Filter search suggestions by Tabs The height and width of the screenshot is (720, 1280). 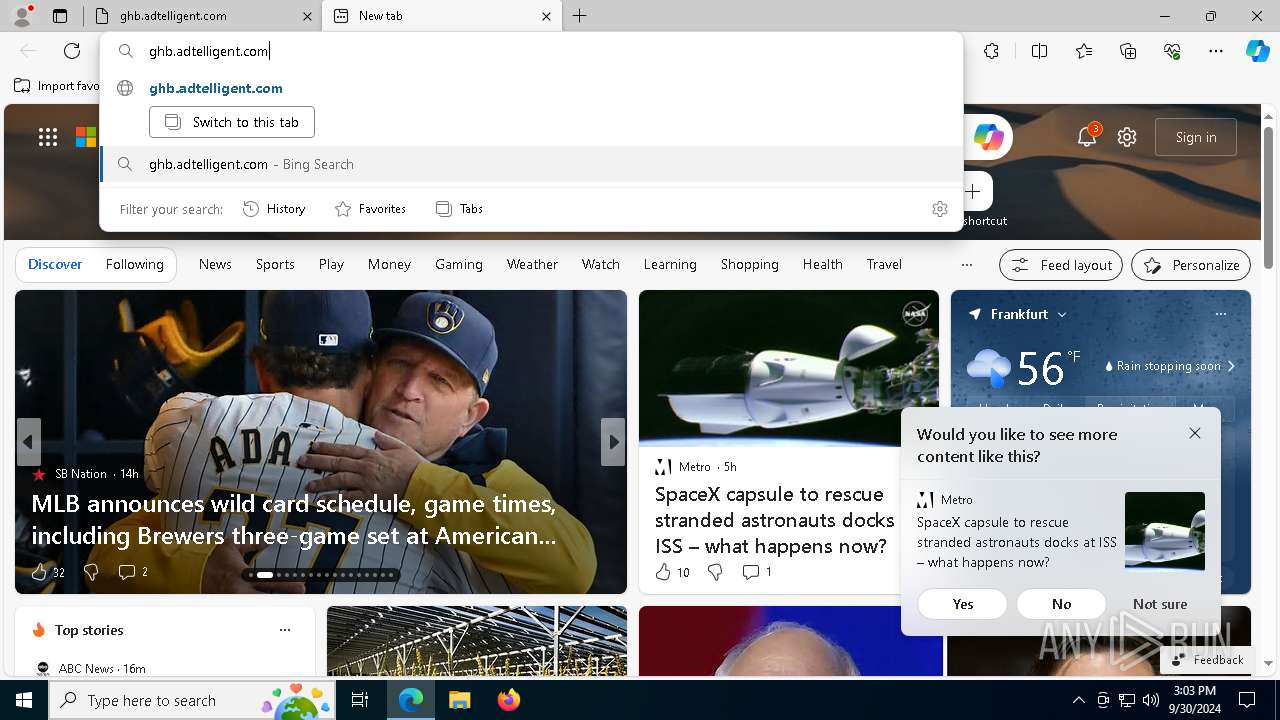[x=459, y=209]
